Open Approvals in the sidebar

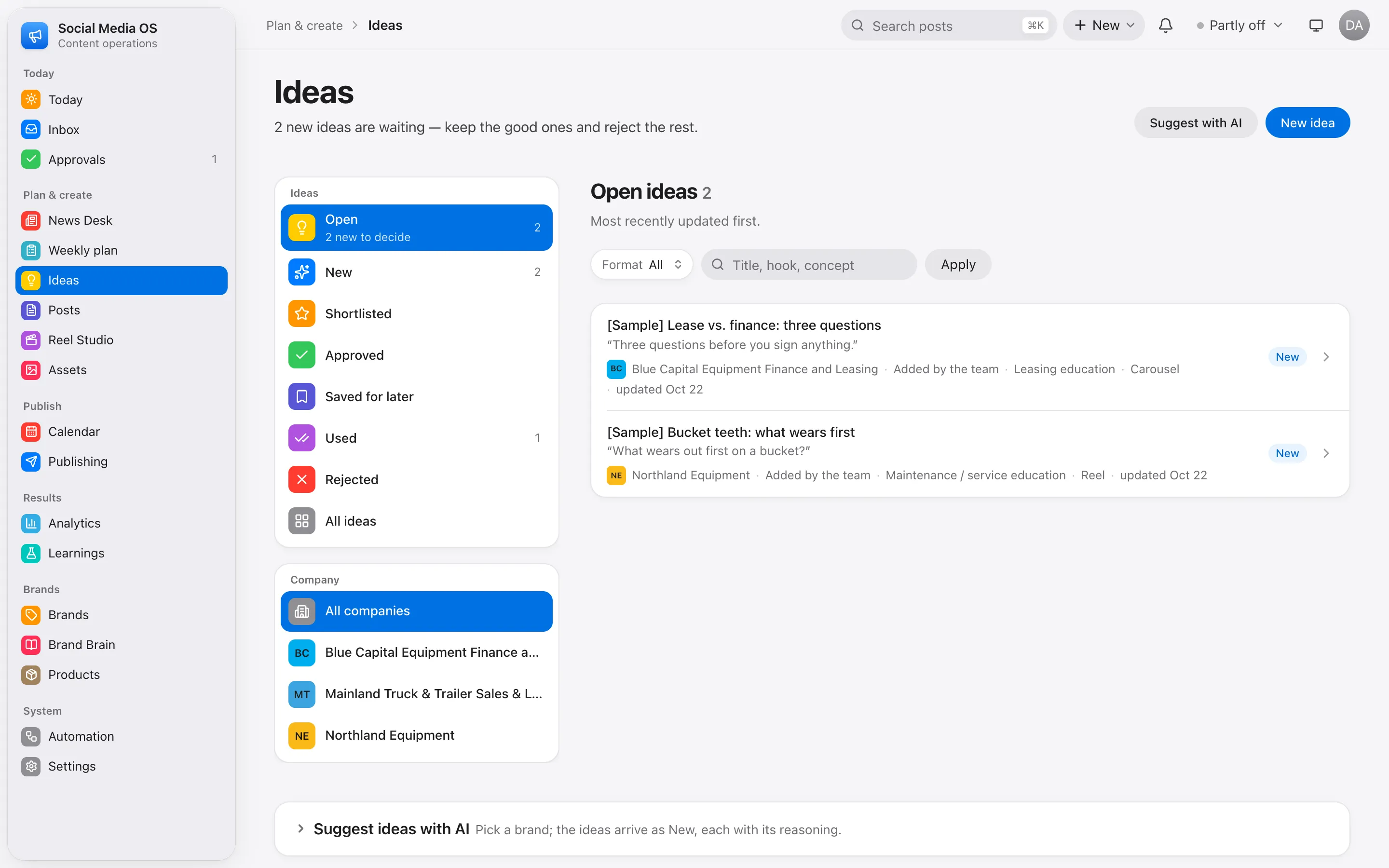tap(121, 159)
